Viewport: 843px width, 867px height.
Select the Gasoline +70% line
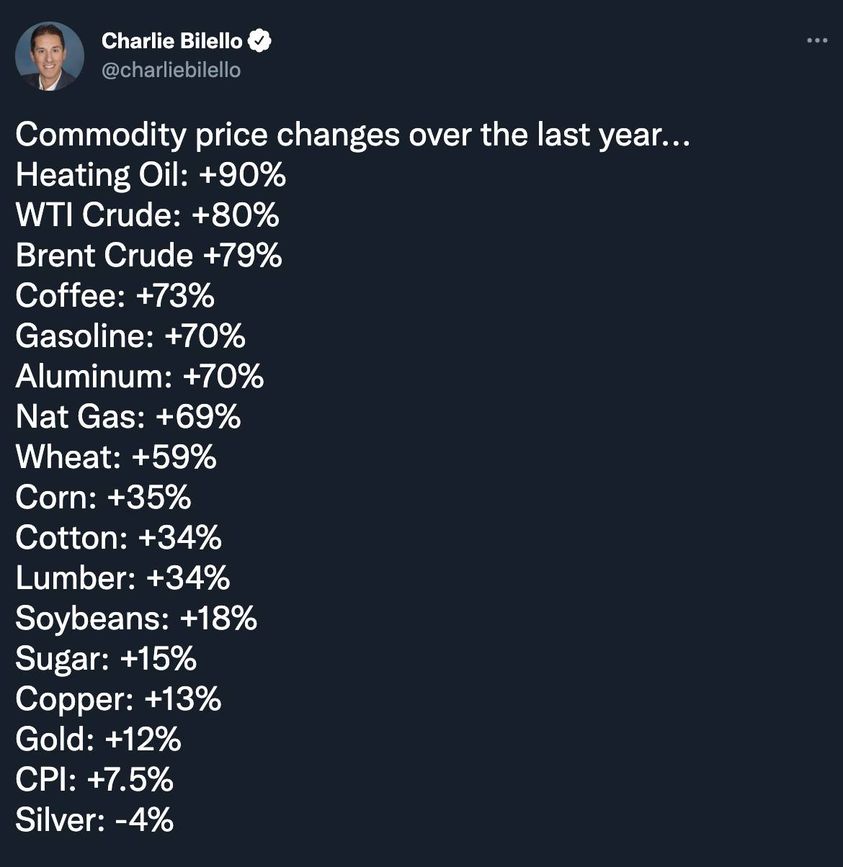click(130, 336)
